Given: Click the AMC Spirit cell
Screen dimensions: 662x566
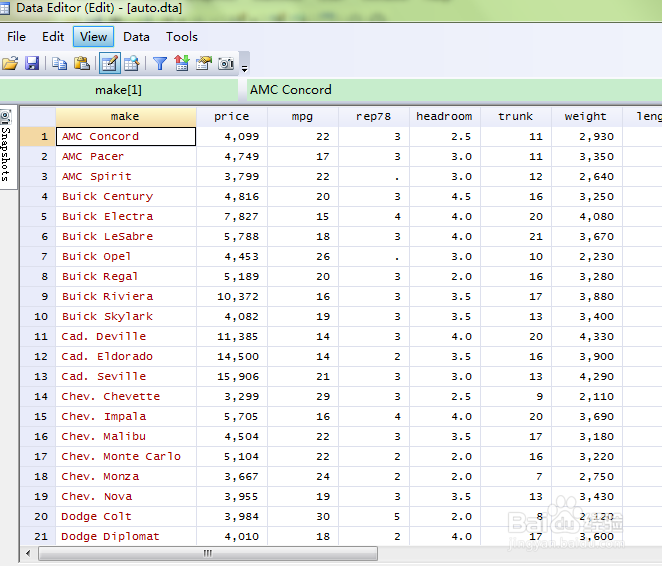Looking at the screenshot, I should 126,176.
